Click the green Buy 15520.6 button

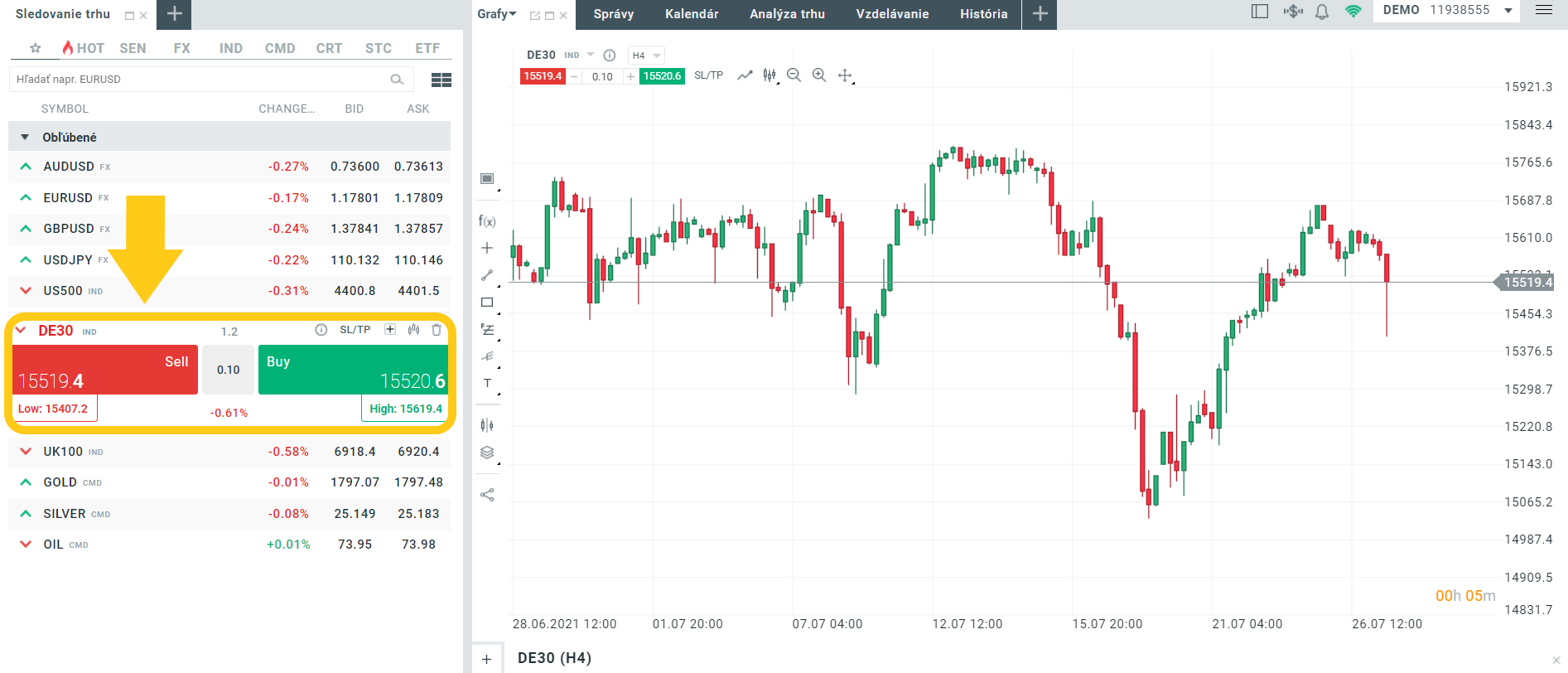pos(353,370)
